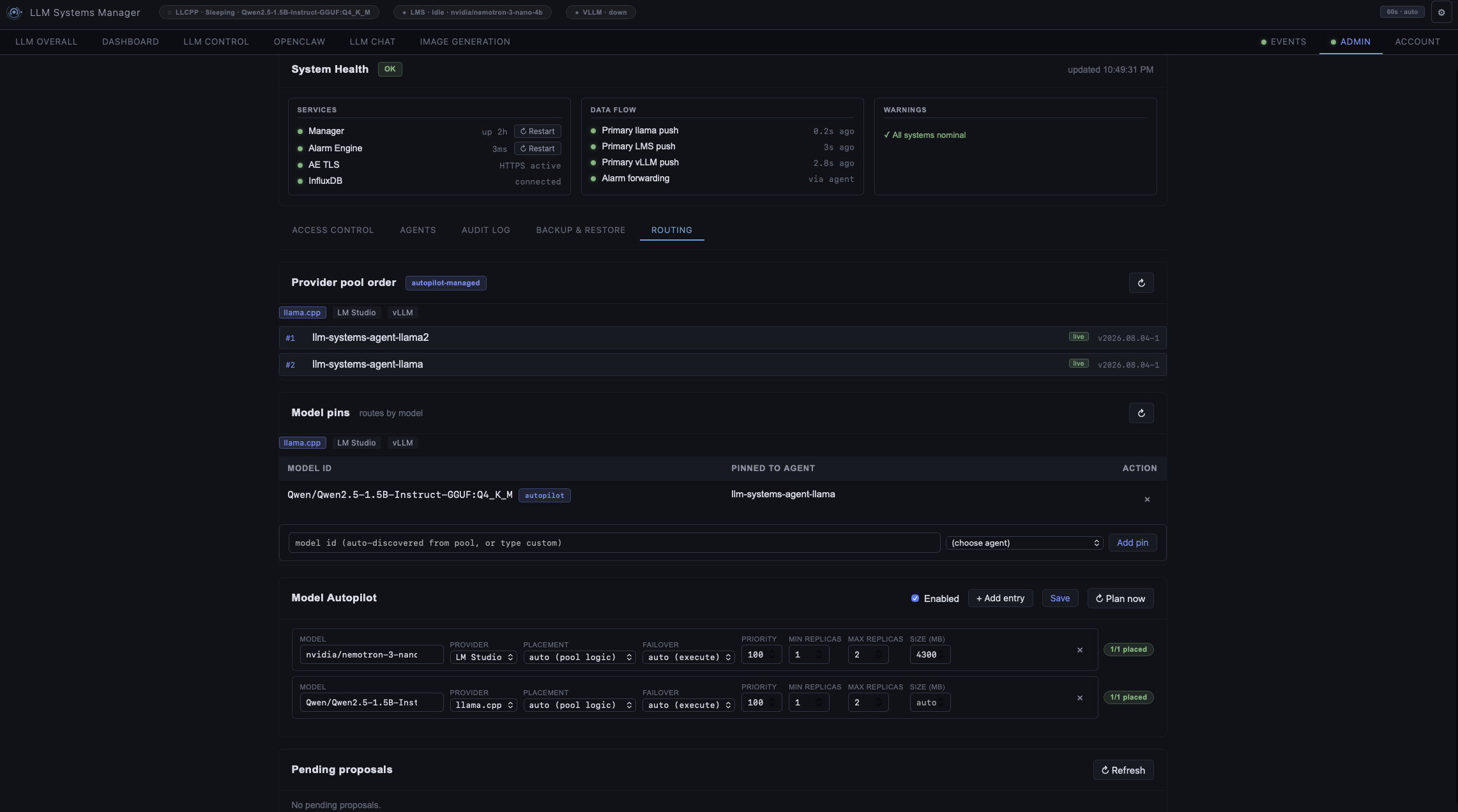Edit the size field showing 4300

[x=930, y=654]
